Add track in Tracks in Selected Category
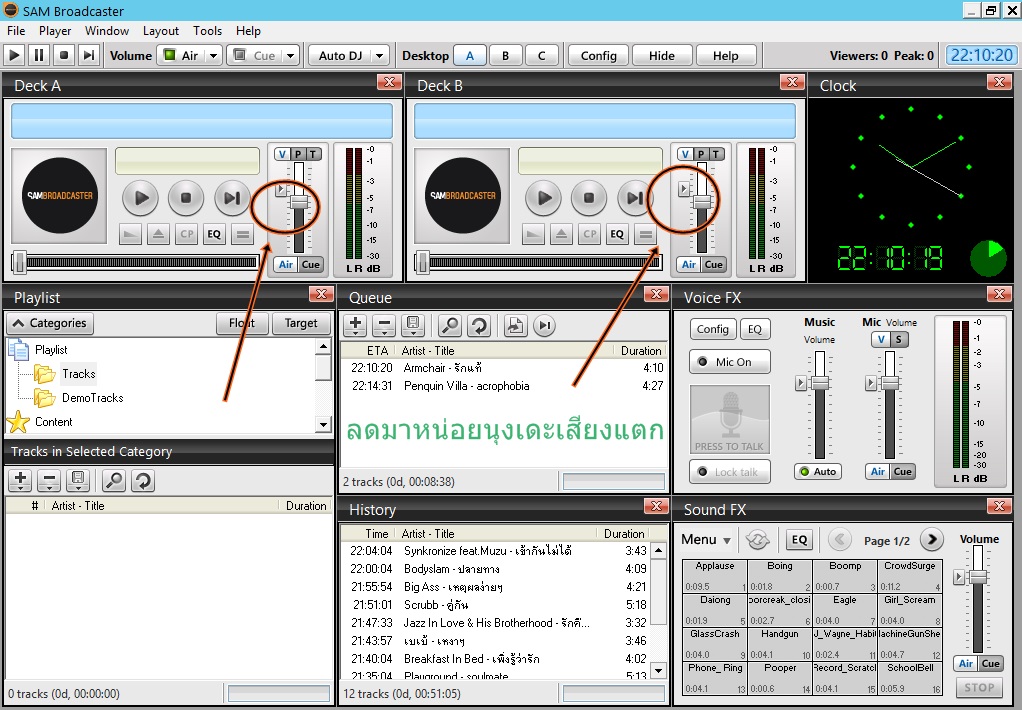 pos(20,481)
